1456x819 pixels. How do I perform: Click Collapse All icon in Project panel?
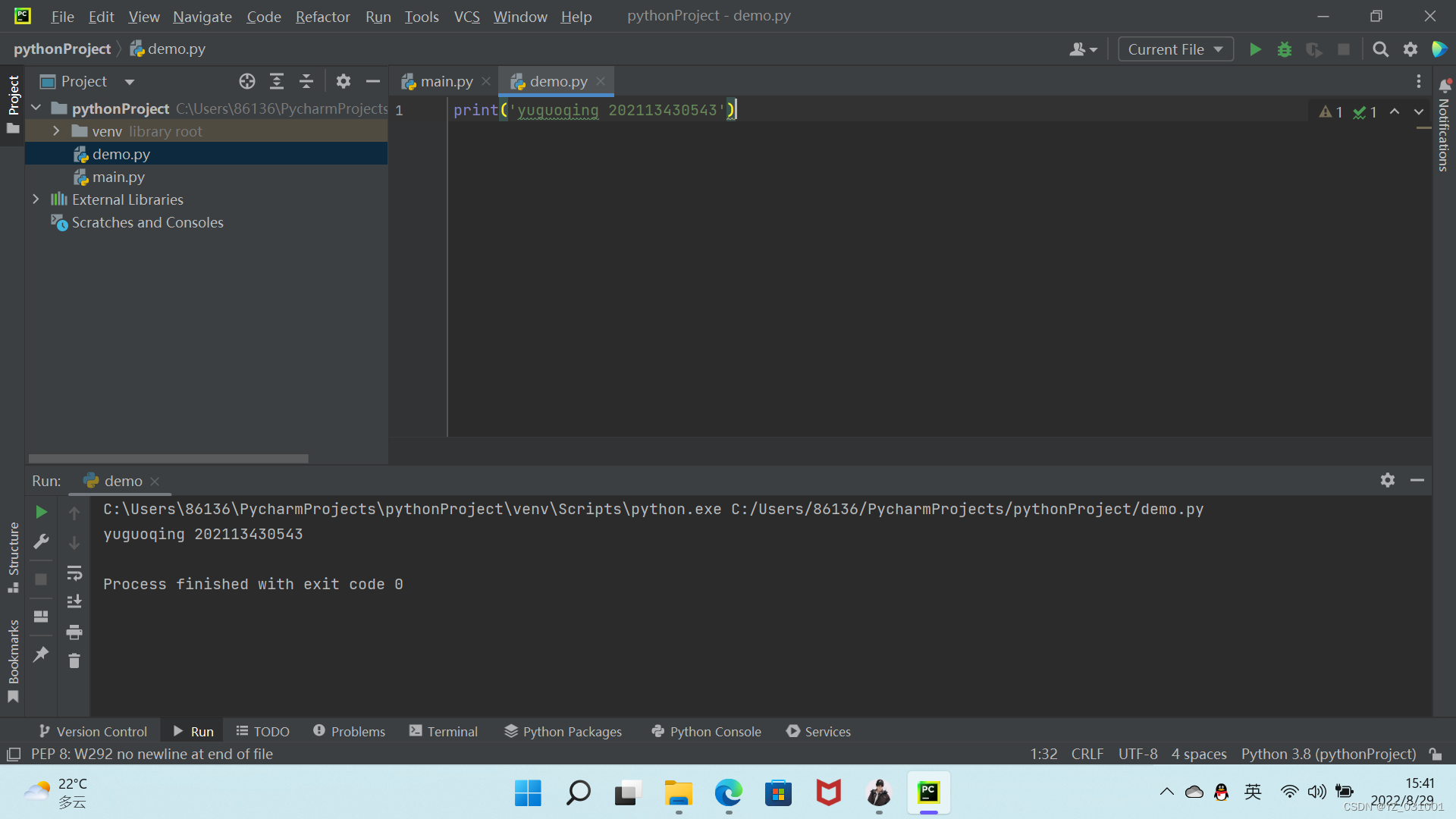tap(306, 81)
